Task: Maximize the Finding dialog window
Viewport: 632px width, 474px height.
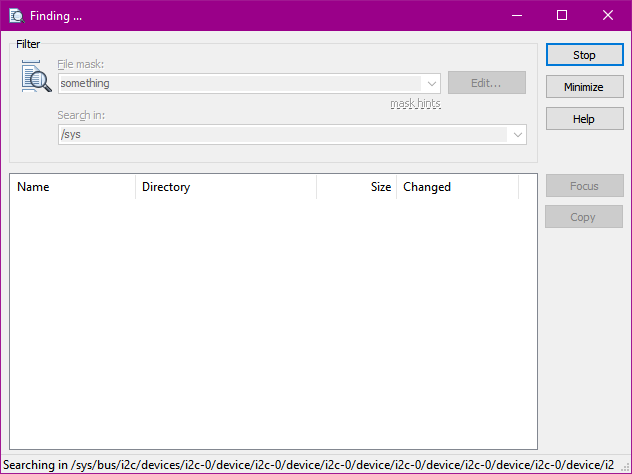Action: pos(562,15)
